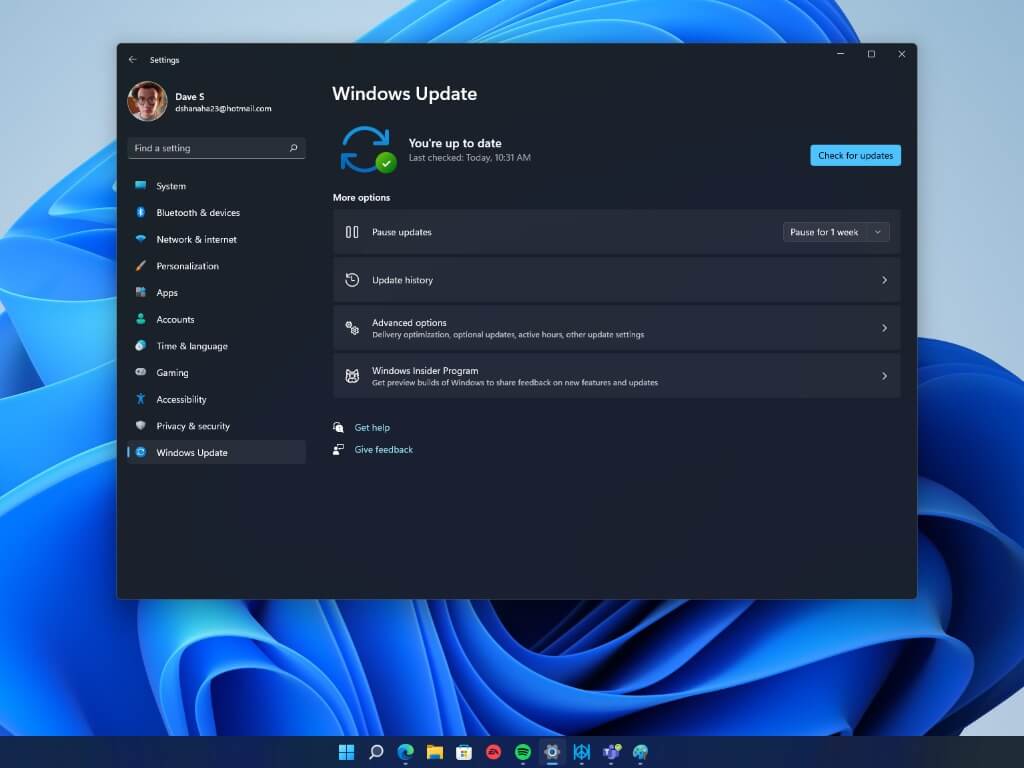This screenshot has height=768, width=1024.
Task: Open Accounts settings in the sidebar
Action: (216, 319)
